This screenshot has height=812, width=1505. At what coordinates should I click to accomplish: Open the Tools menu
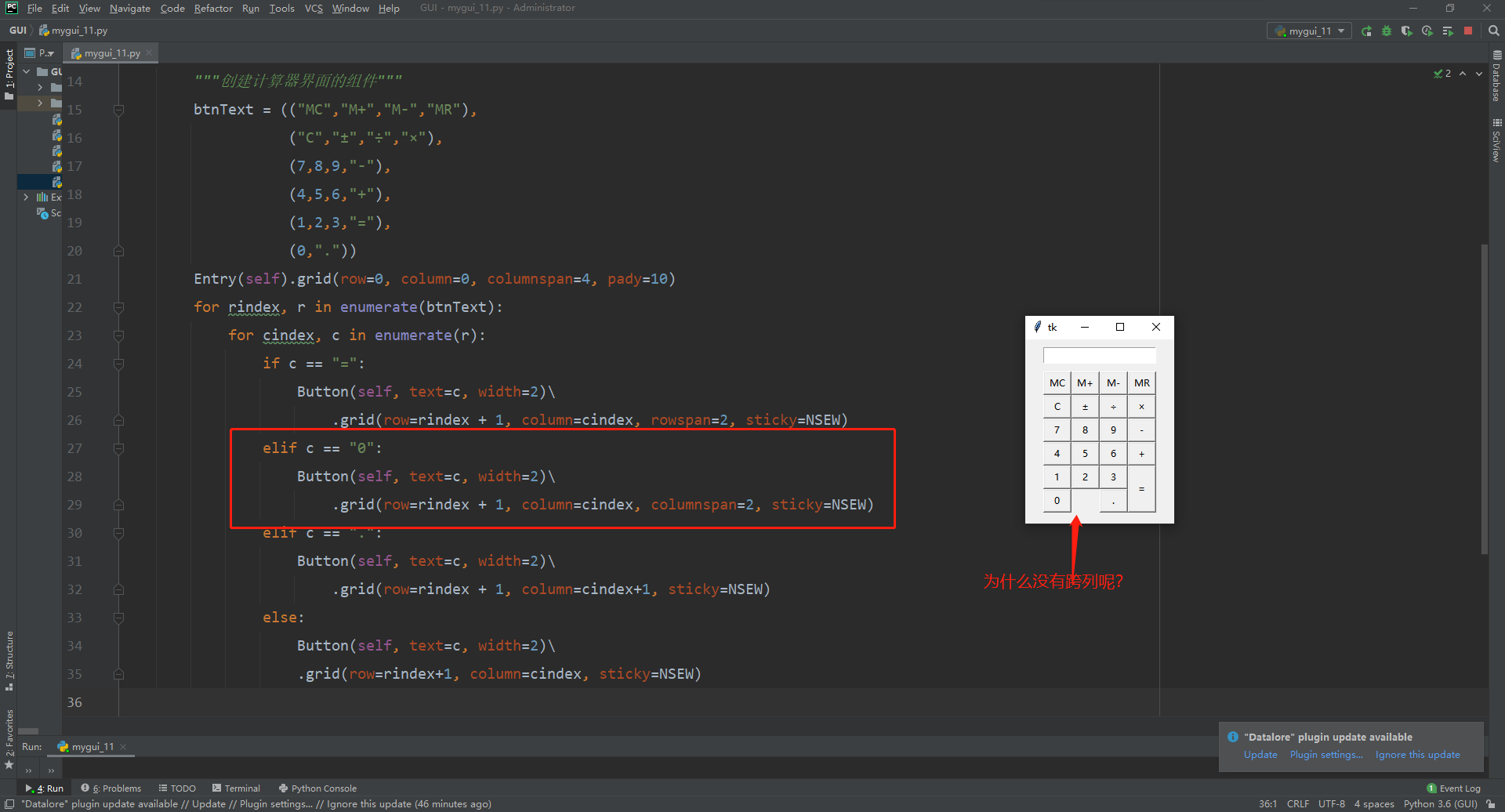click(x=281, y=8)
